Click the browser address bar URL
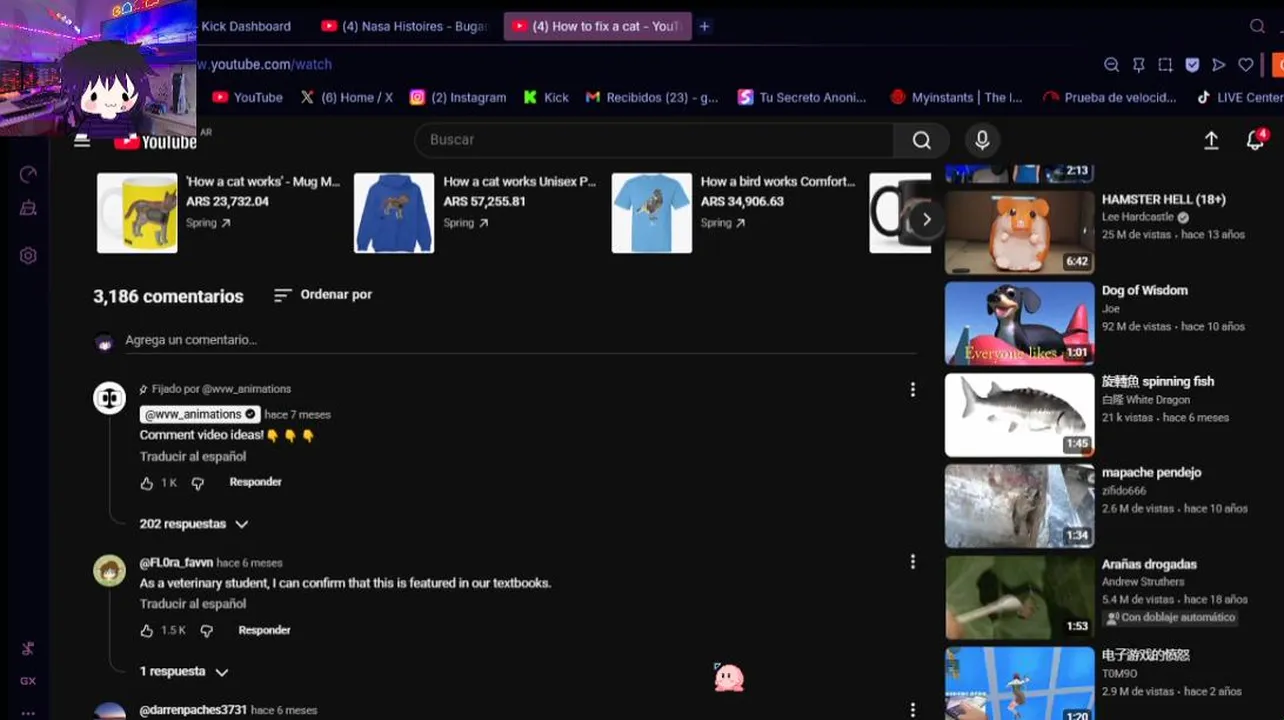The image size is (1284, 720). pyautogui.click(x=264, y=64)
